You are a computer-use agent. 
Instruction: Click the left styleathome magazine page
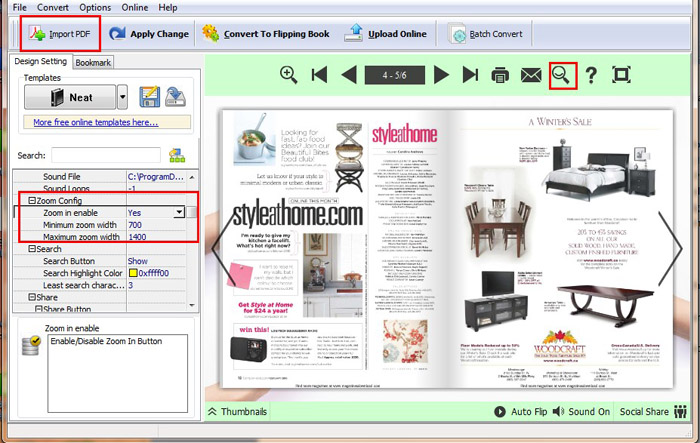[335, 249]
